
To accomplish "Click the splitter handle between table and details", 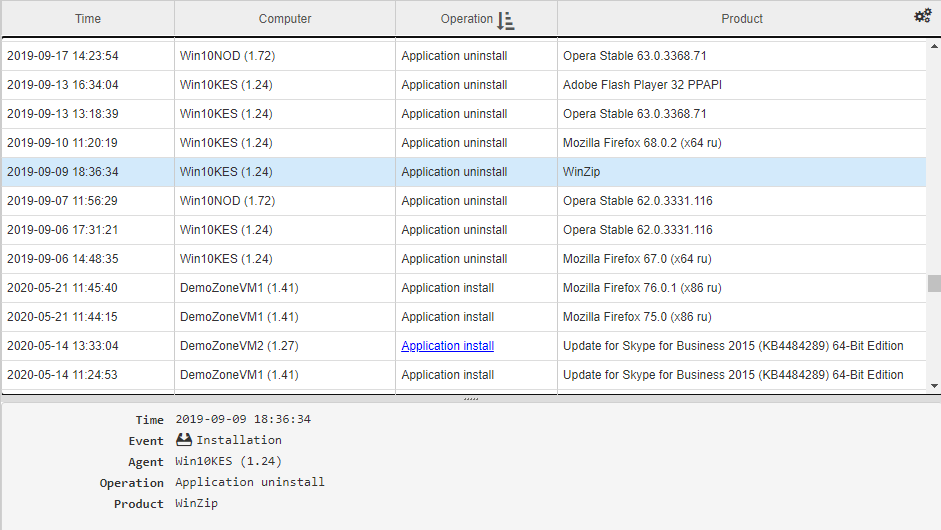I will (470, 399).
